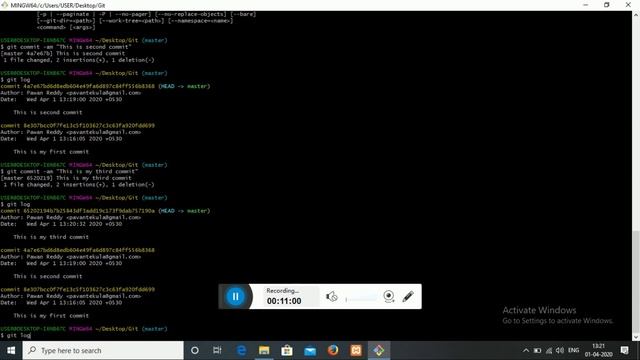Adjust the recorder volume slider
The height and width of the screenshot is (360, 640).
point(361,298)
